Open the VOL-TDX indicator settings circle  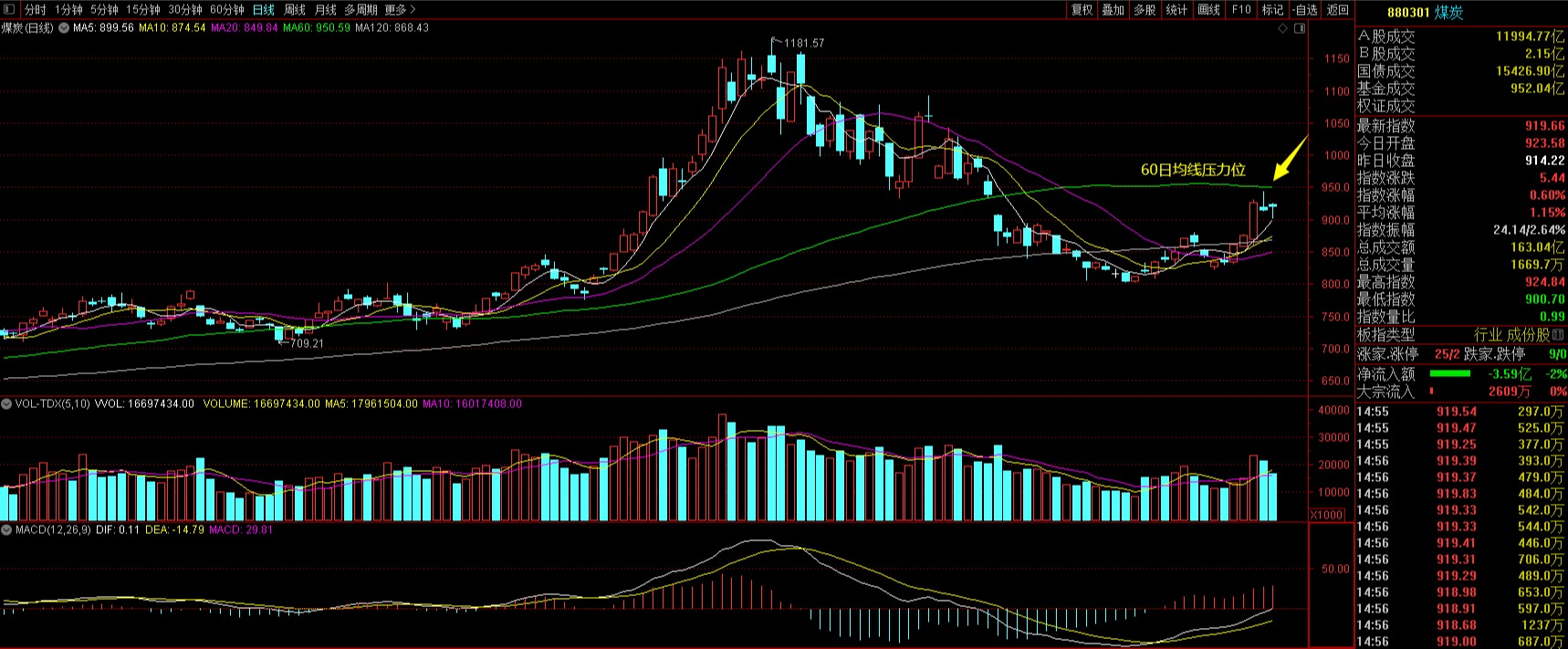(6, 403)
